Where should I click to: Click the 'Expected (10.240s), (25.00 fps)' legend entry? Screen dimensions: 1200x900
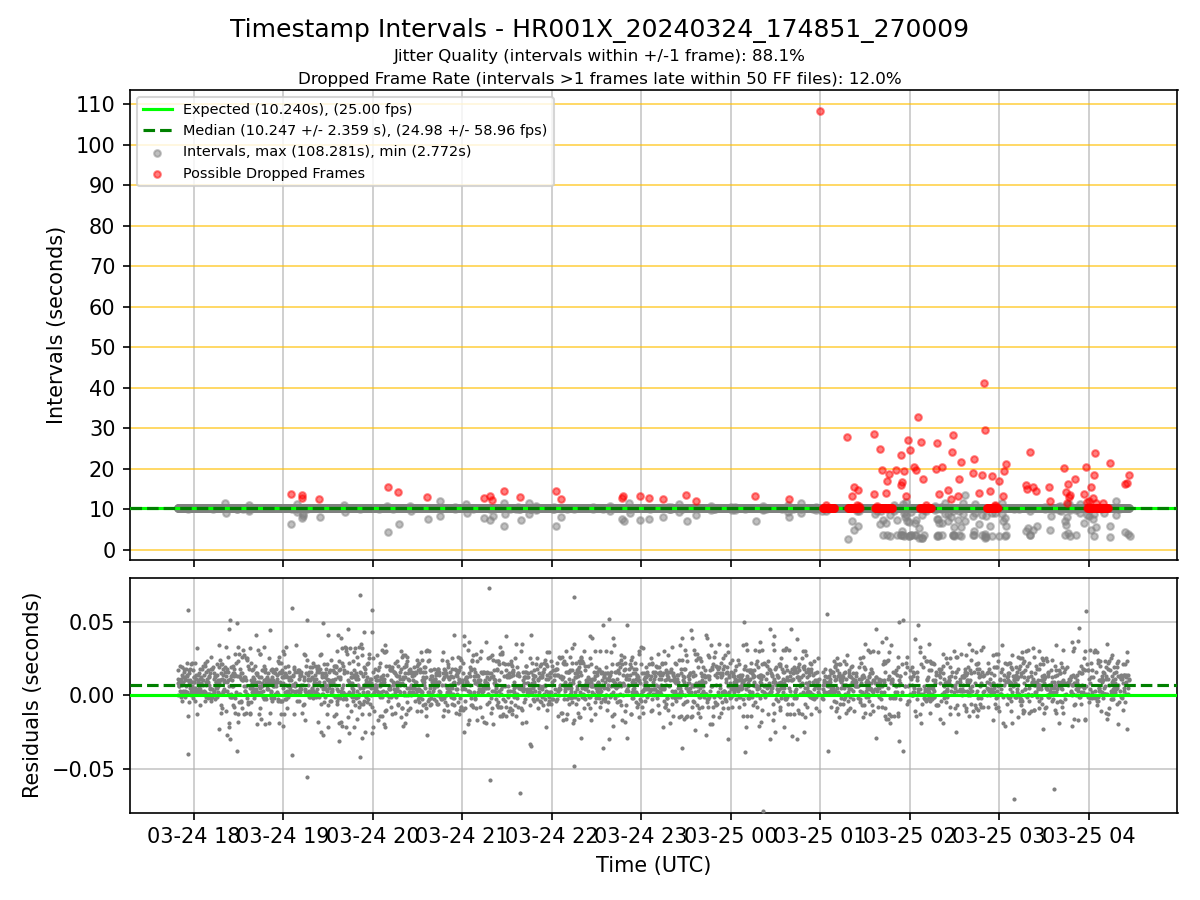click(x=297, y=110)
